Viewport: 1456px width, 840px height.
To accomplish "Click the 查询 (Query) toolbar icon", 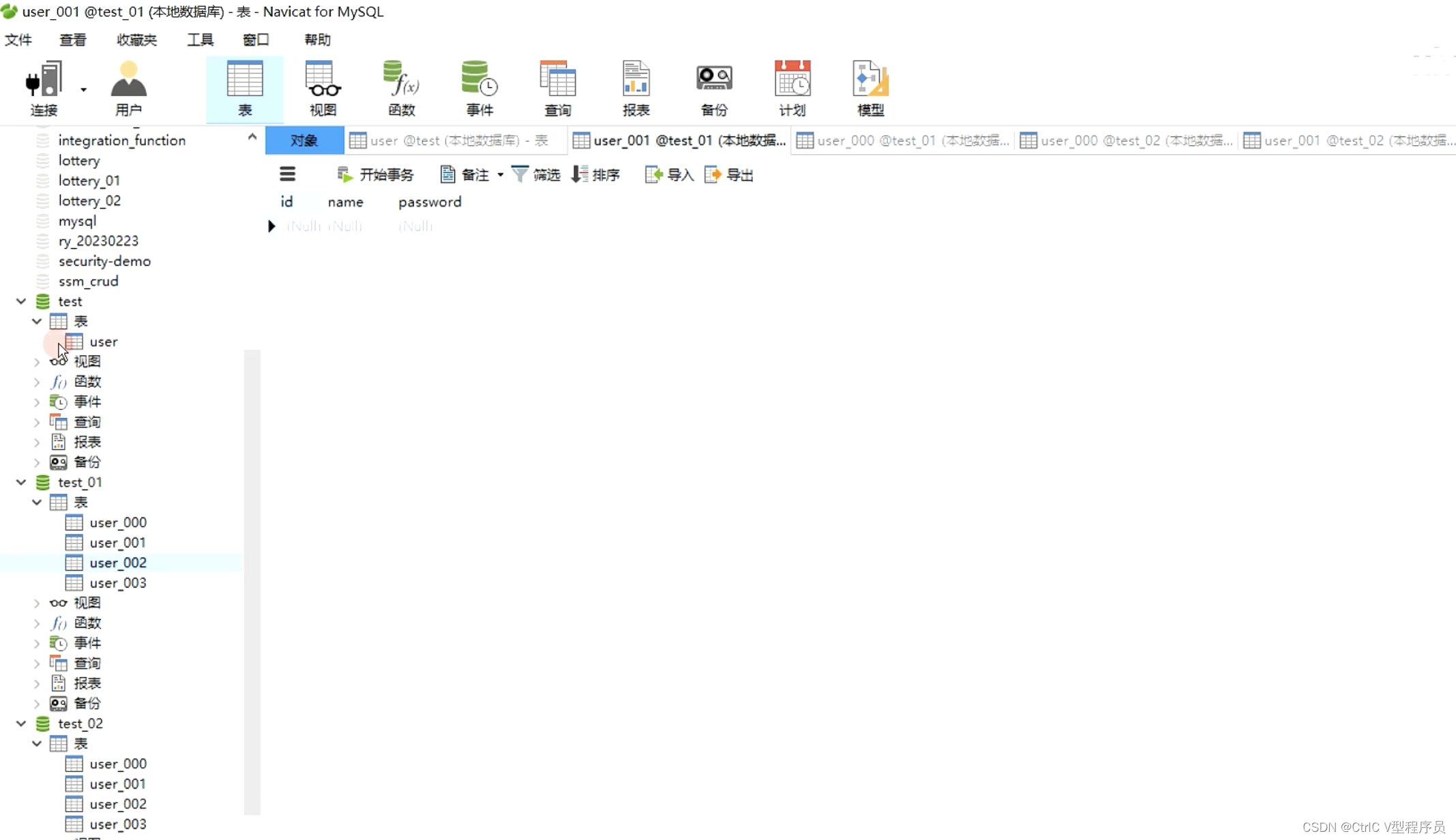I will tap(557, 87).
